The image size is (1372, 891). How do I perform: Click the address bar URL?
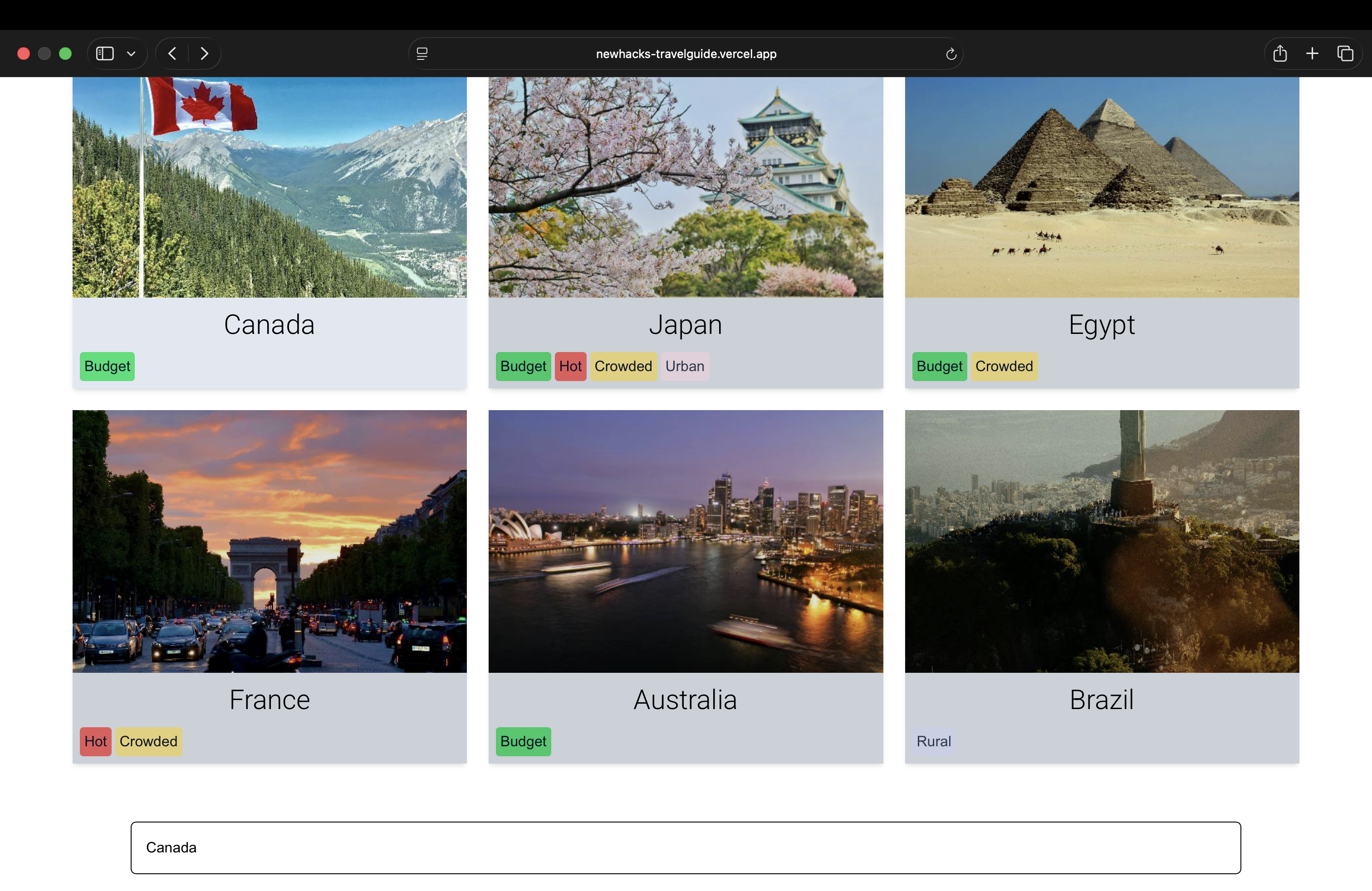click(x=686, y=54)
